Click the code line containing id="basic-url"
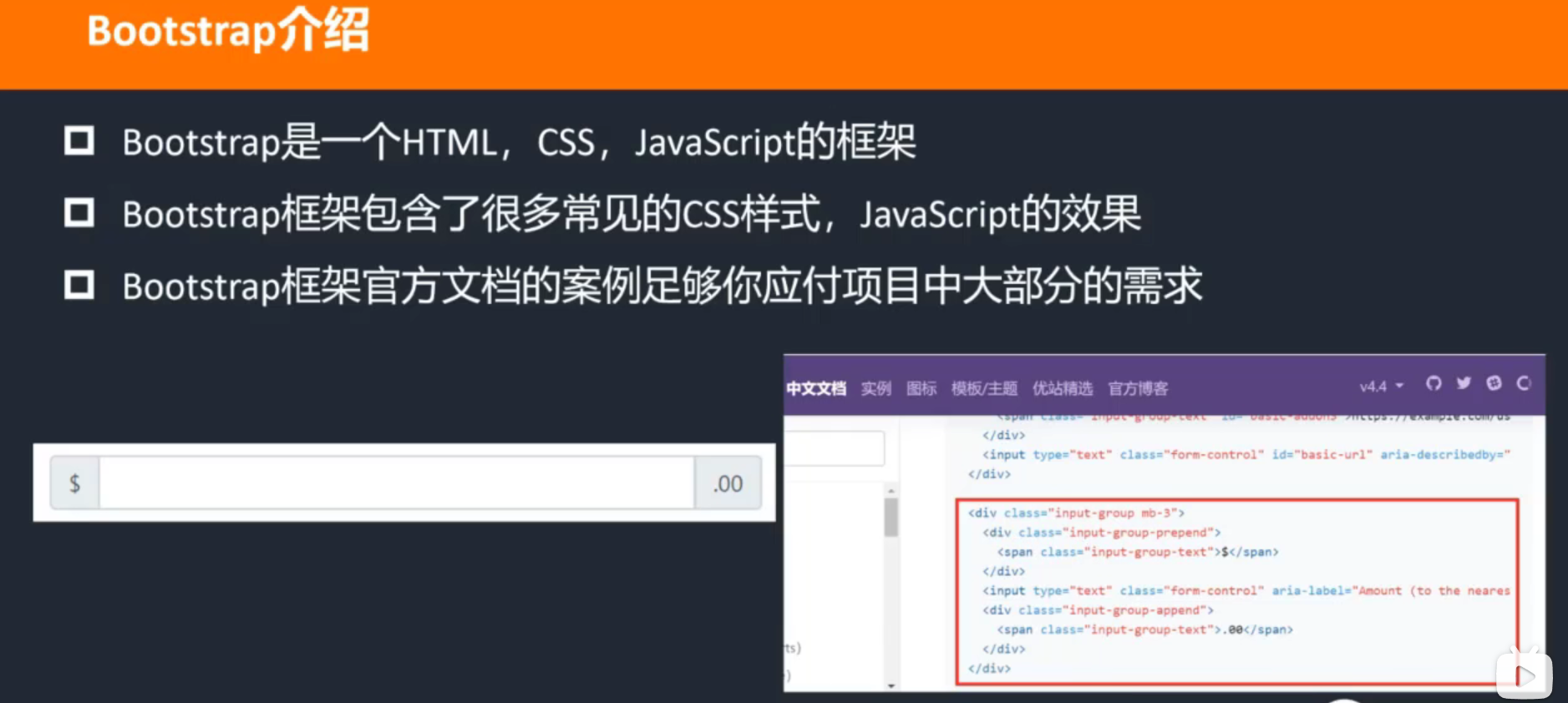Image resolution: width=1568 pixels, height=703 pixels. point(1246,454)
